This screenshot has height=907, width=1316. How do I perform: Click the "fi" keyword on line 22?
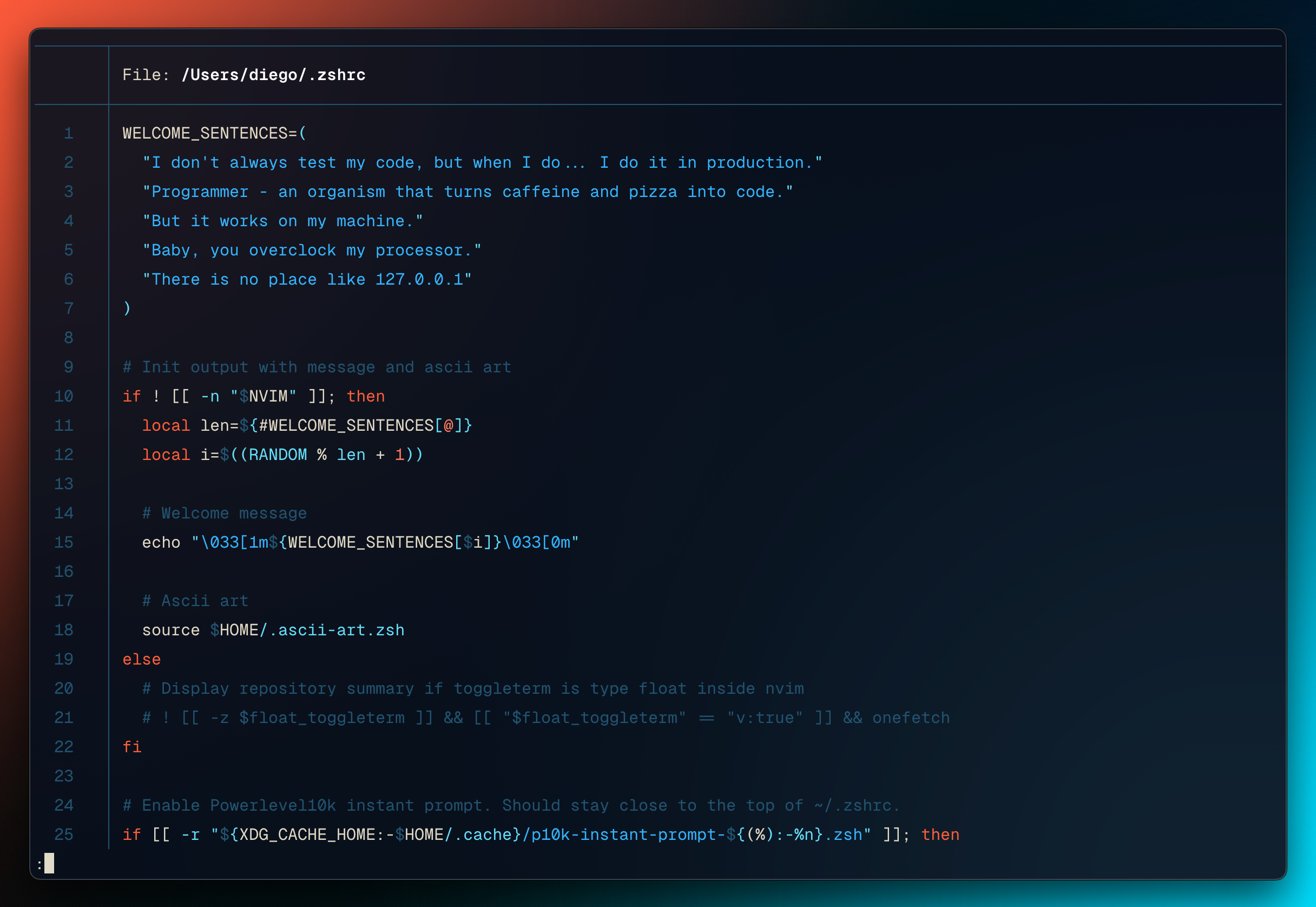133,747
